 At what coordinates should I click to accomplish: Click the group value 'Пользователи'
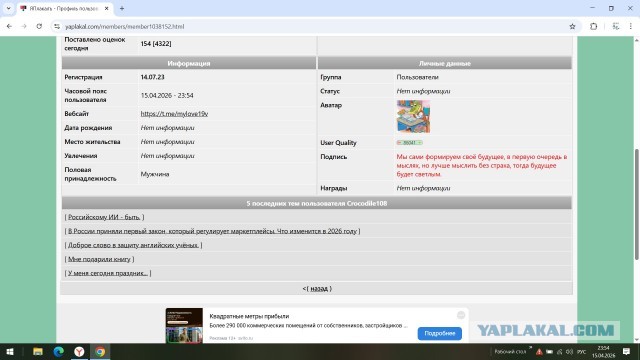point(417,77)
